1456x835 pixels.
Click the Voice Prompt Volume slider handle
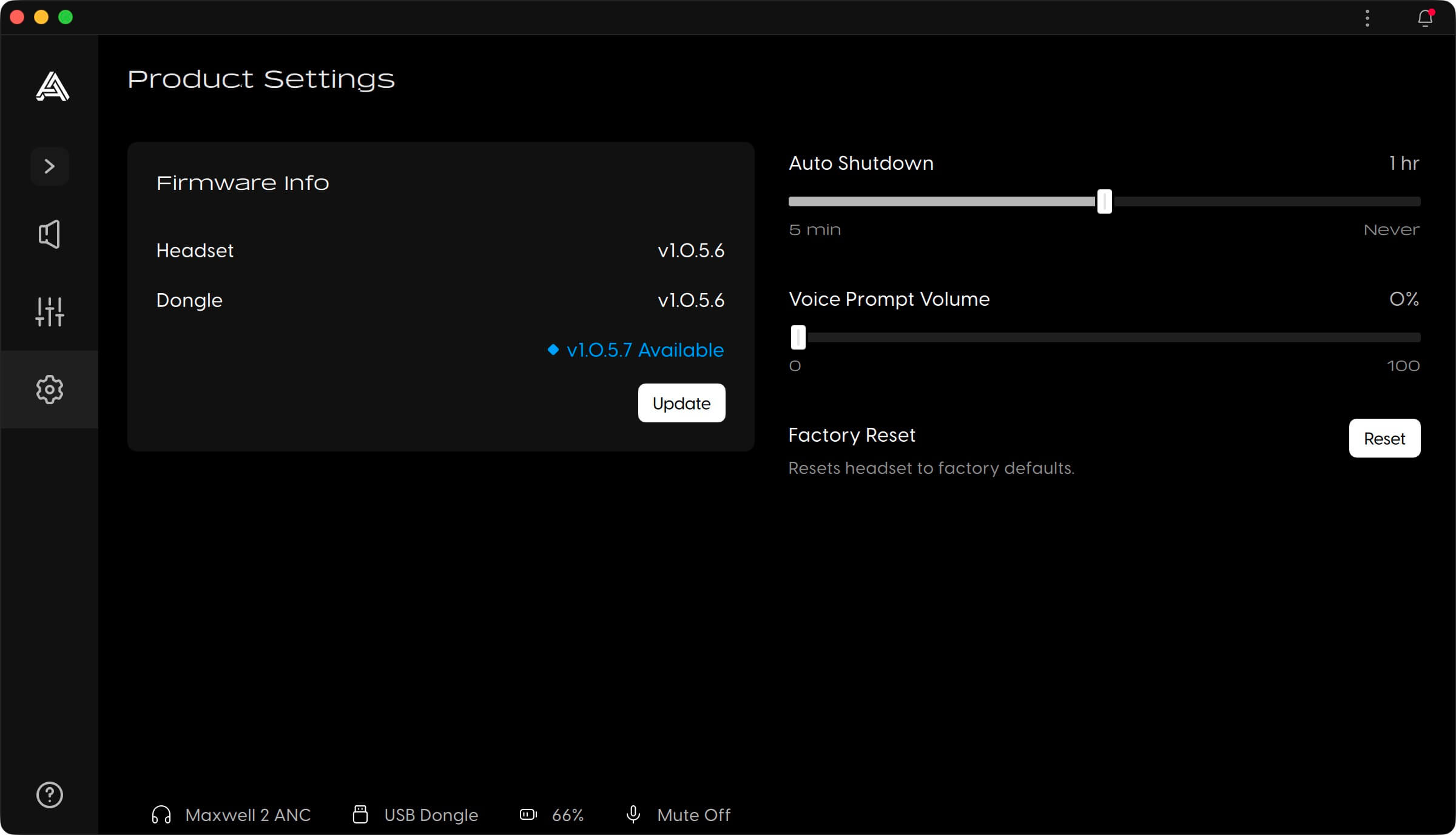798,337
